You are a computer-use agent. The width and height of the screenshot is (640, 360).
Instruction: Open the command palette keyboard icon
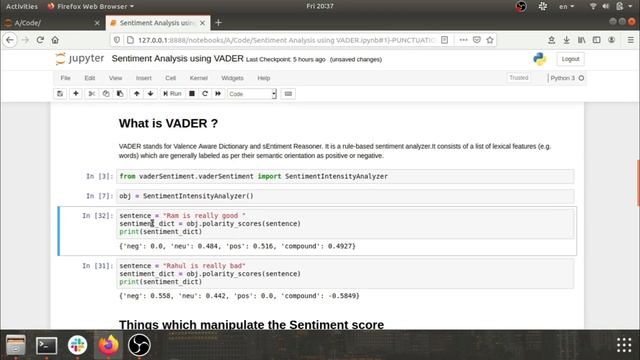point(288,93)
